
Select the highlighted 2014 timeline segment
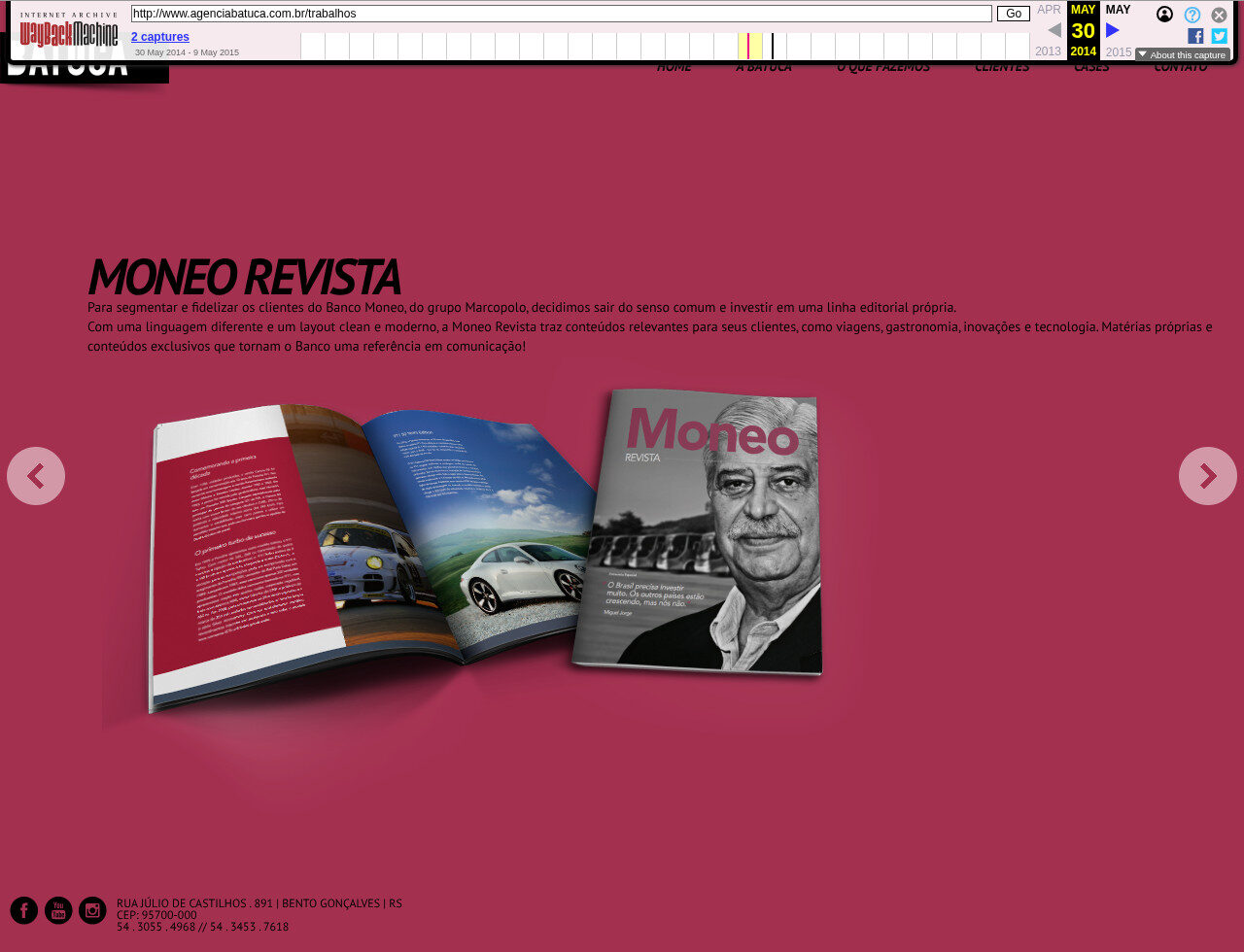(x=749, y=46)
